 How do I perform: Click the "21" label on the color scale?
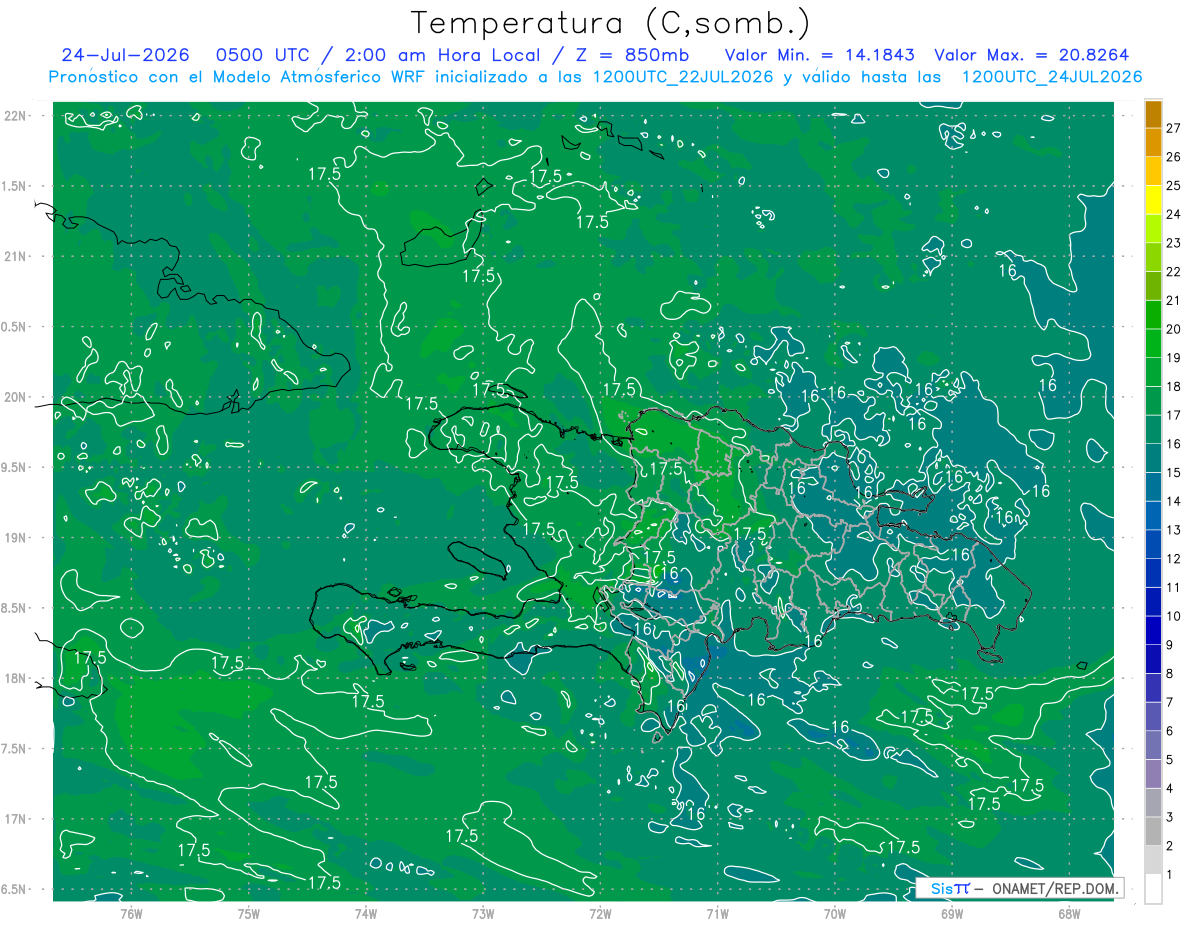click(1174, 300)
